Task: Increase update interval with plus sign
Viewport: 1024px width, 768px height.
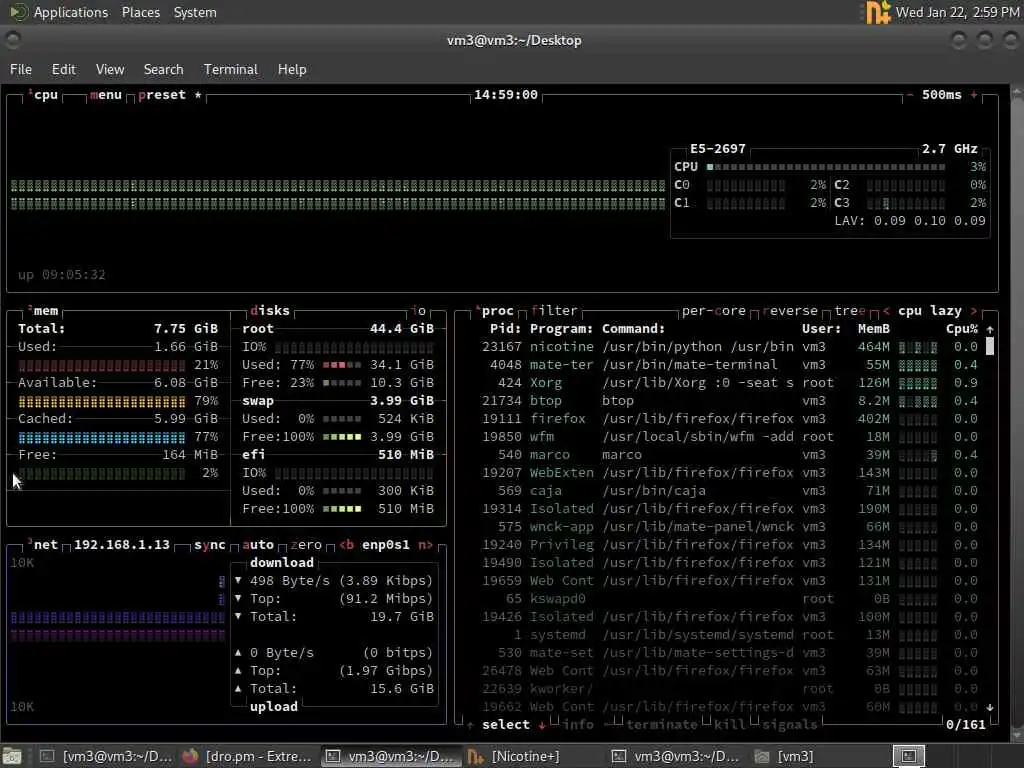Action: (974, 95)
